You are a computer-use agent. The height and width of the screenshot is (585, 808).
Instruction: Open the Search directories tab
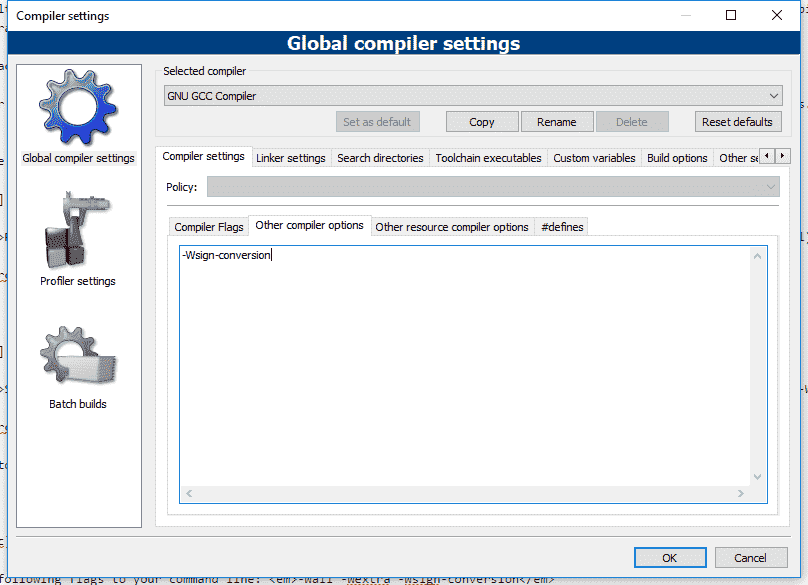tap(380, 158)
